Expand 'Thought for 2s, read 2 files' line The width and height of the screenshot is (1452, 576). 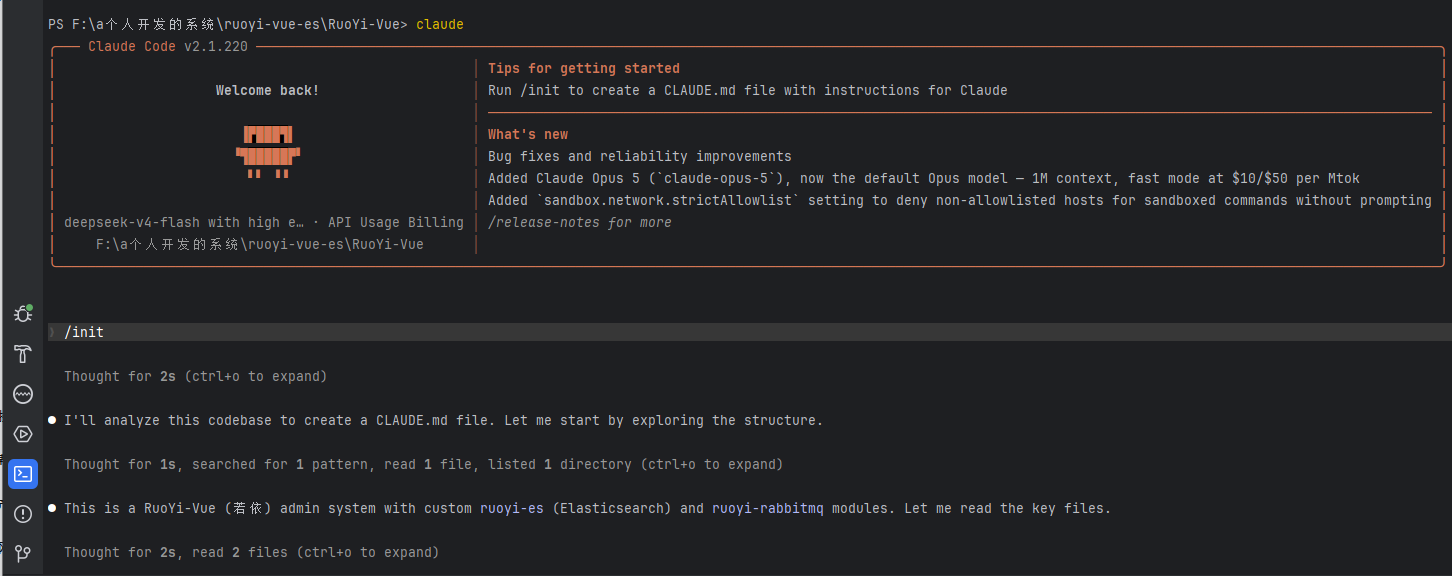coord(251,553)
